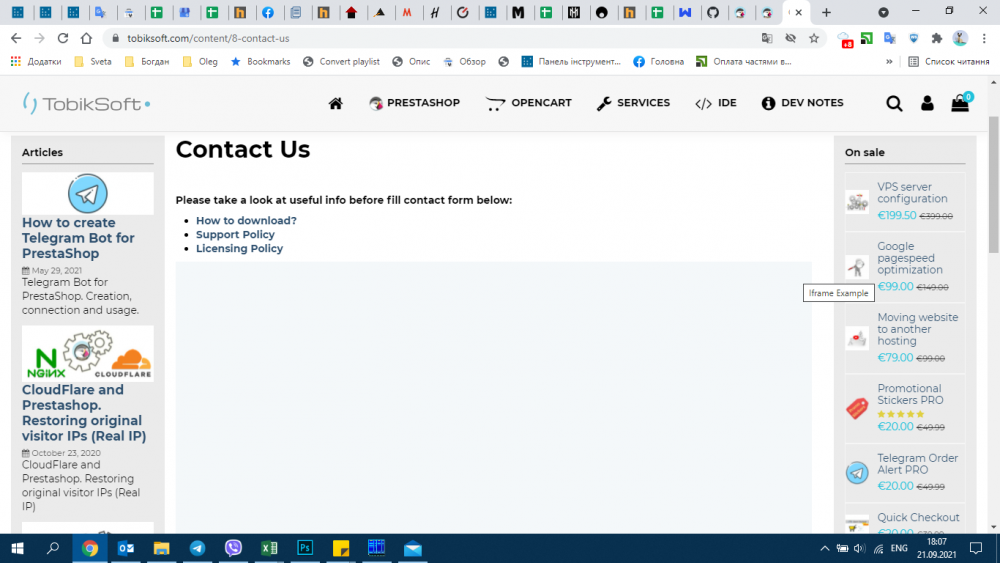
Task: Open the Licensing Policy link
Action: (239, 249)
